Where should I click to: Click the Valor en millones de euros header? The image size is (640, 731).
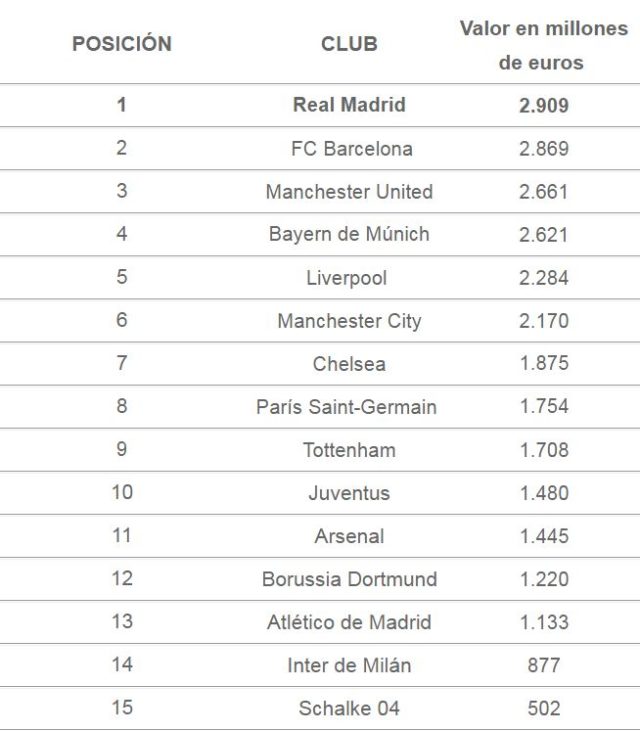point(543,45)
